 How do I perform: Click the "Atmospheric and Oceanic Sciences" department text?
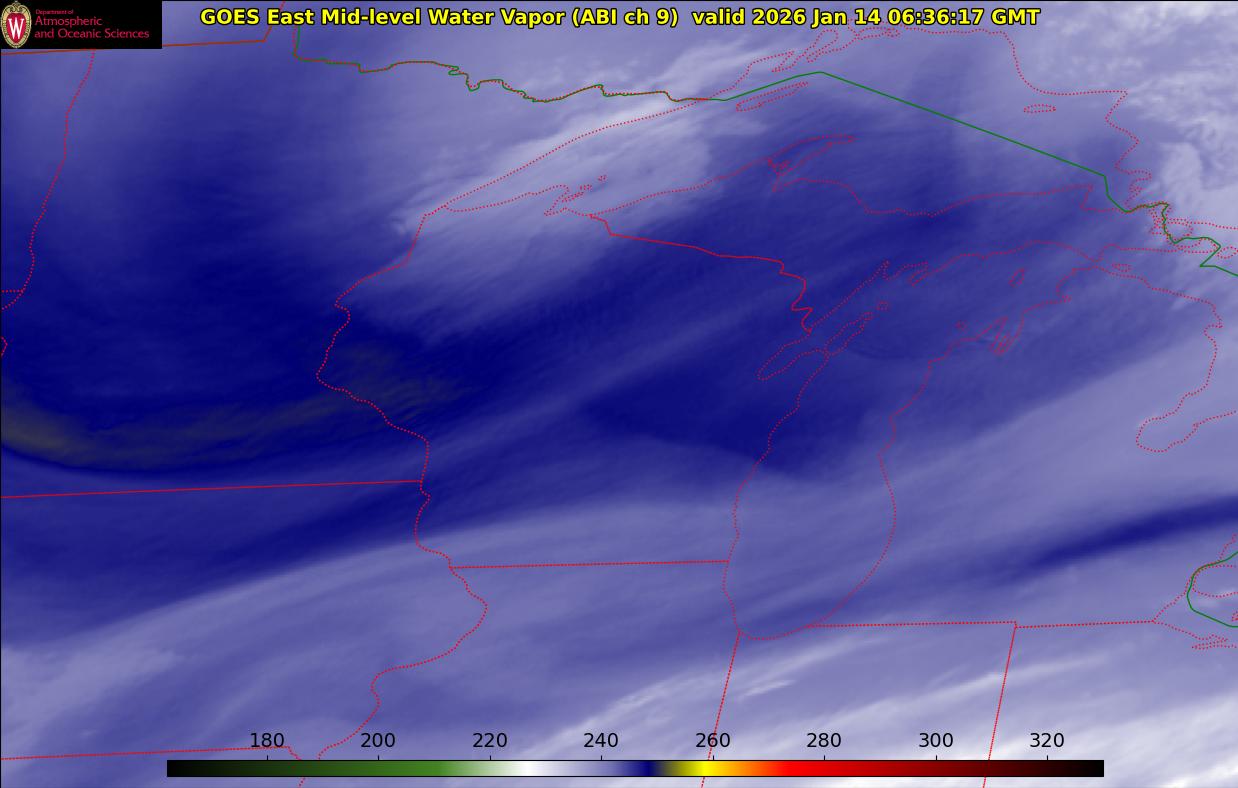[x=91, y=27]
